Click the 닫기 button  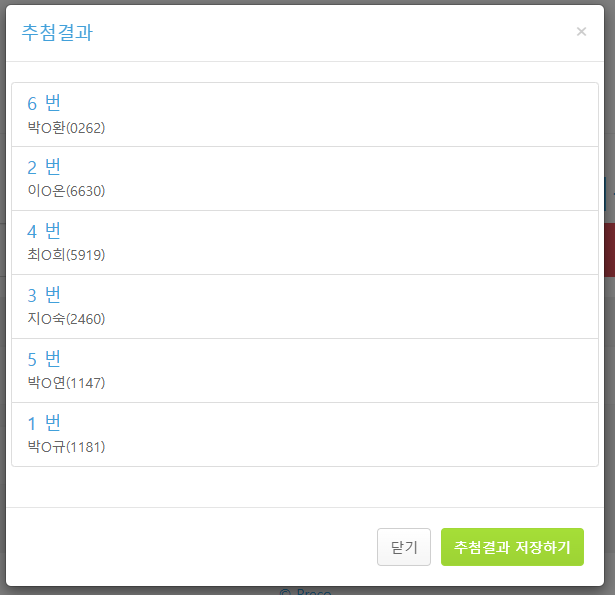pyautogui.click(x=404, y=547)
